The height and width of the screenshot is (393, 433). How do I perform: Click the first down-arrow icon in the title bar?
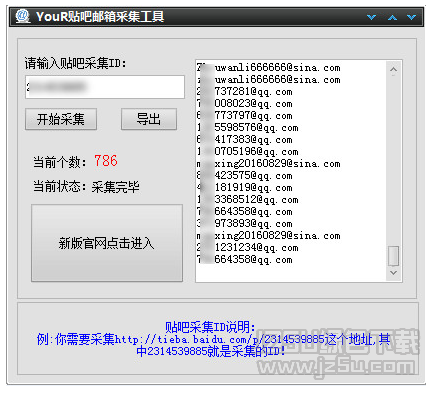372,17
